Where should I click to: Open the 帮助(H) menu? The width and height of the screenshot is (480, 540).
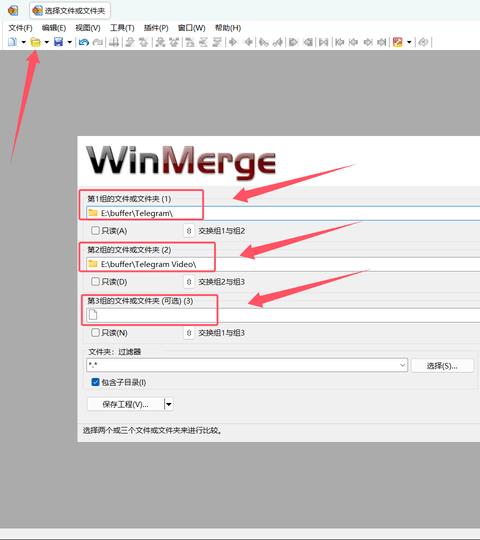click(x=228, y=28)
